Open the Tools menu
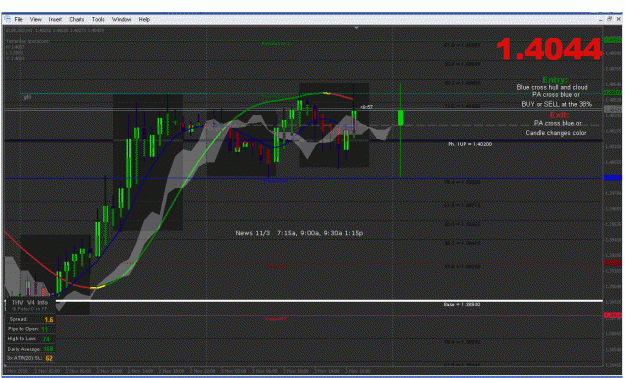This screenshot has height=378, width=625. click(98, 19)
